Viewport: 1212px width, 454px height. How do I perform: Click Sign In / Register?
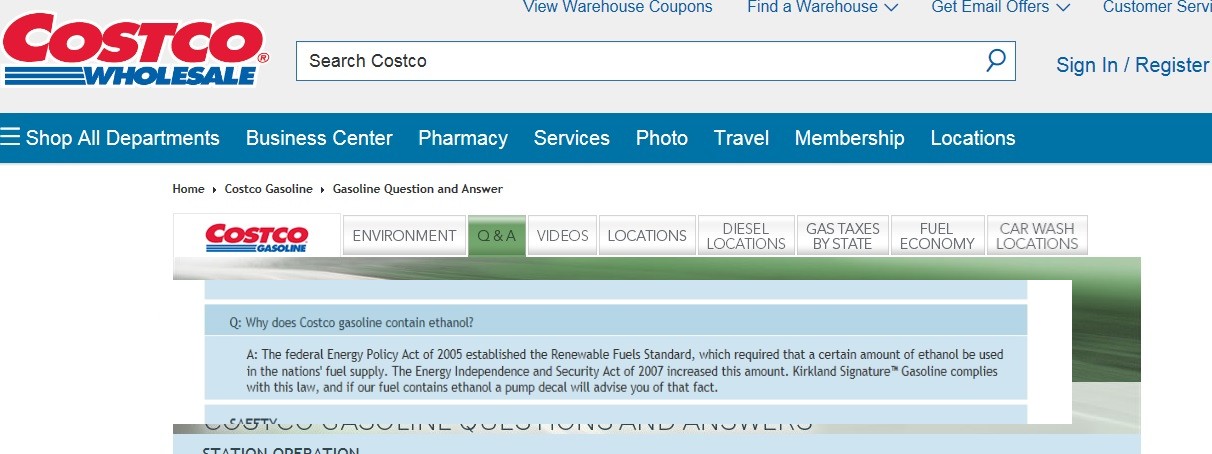(x=1132, y=65)
